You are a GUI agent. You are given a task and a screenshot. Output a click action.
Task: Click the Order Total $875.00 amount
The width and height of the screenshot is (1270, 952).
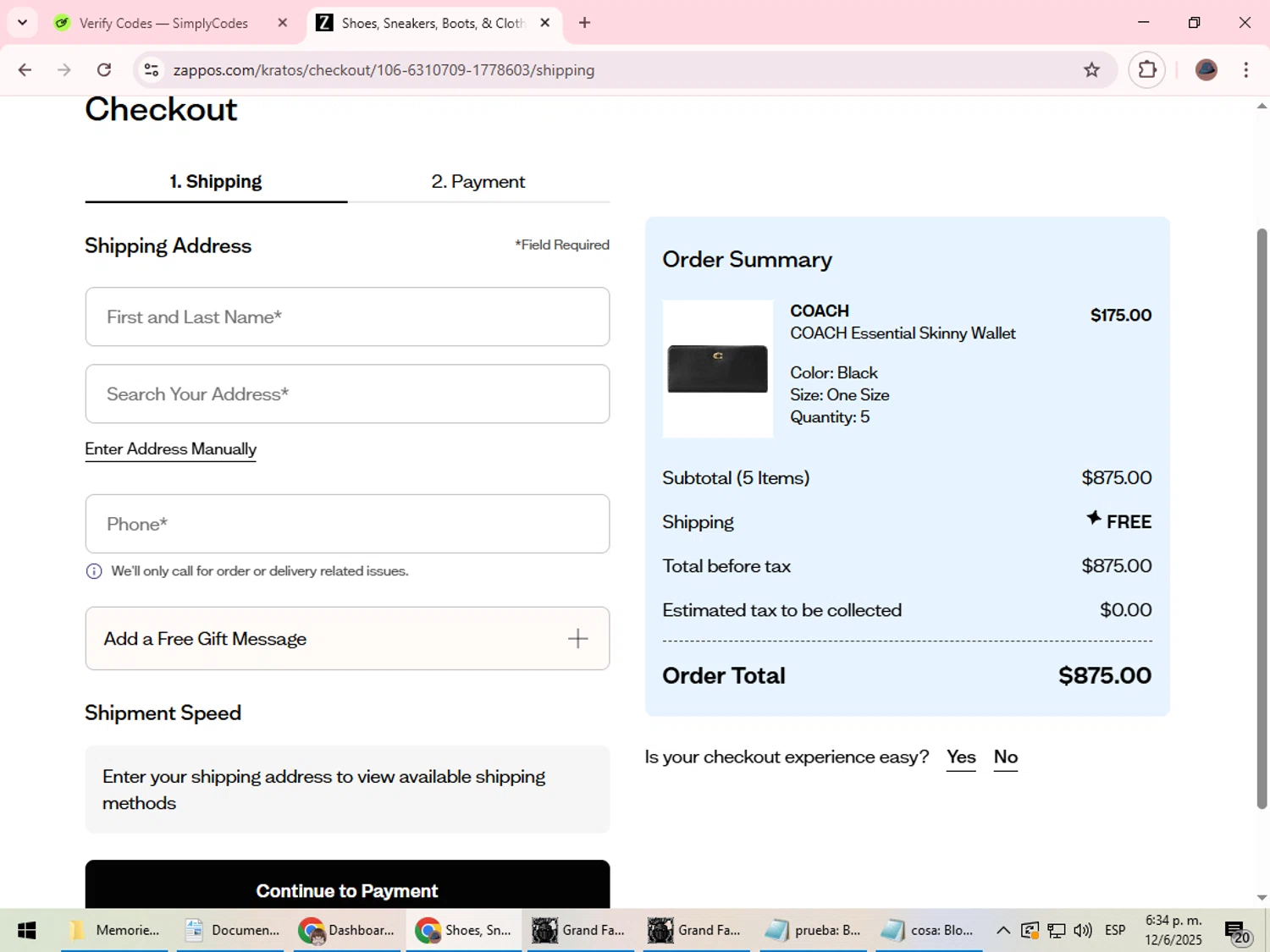[x=1105, y=675]
